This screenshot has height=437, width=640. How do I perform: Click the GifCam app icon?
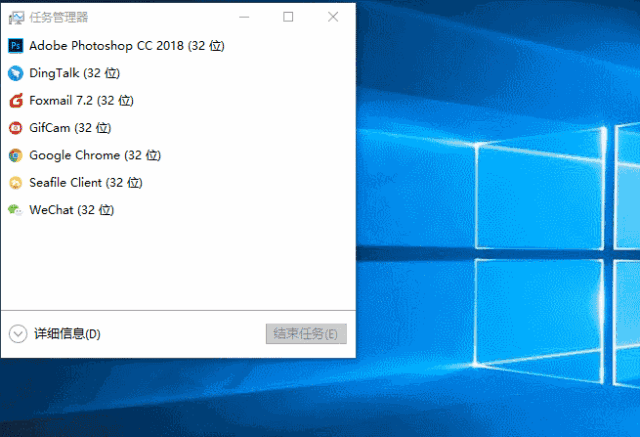click(15, 128)
